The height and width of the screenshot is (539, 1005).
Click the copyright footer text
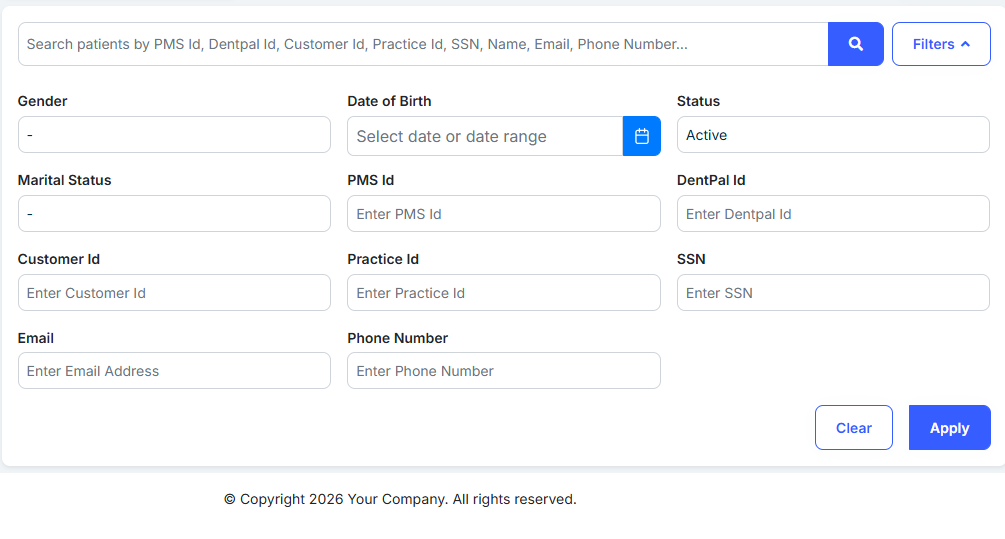pos(400,499)
